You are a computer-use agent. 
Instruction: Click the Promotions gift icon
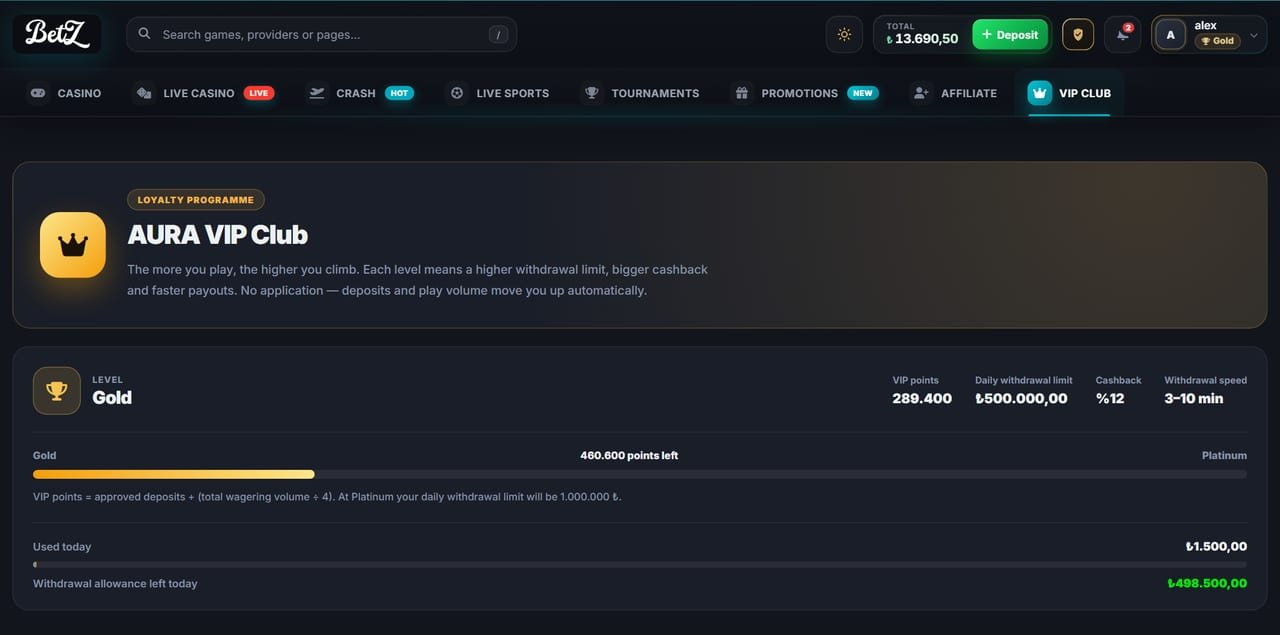pos(742,93)
